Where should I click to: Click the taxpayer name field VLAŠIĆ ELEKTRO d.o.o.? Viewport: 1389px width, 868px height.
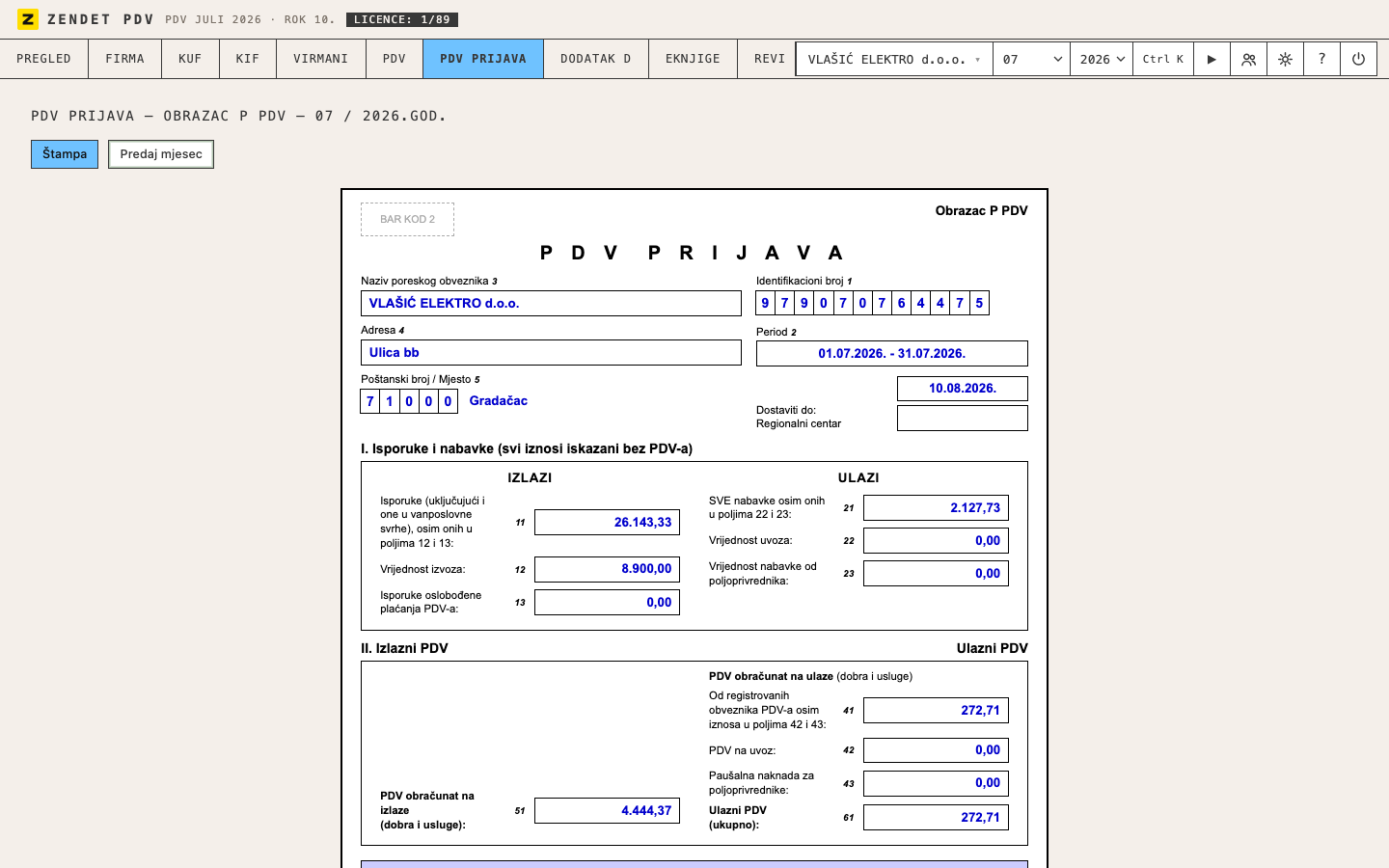pyautogui.click(x=551, y=303)
